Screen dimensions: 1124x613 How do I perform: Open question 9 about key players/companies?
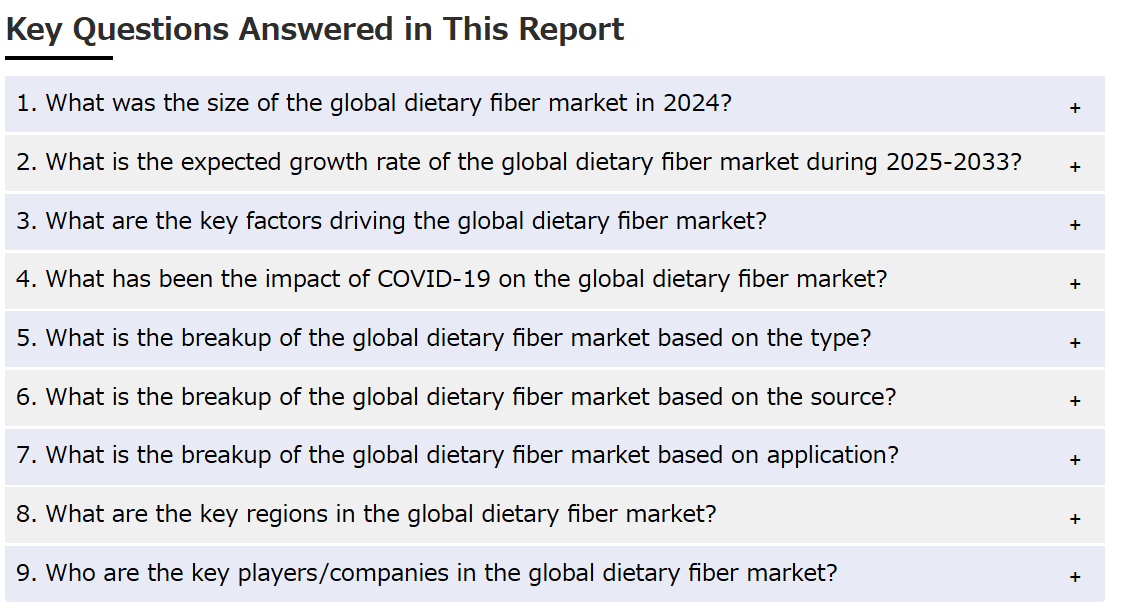coord(554,574)
